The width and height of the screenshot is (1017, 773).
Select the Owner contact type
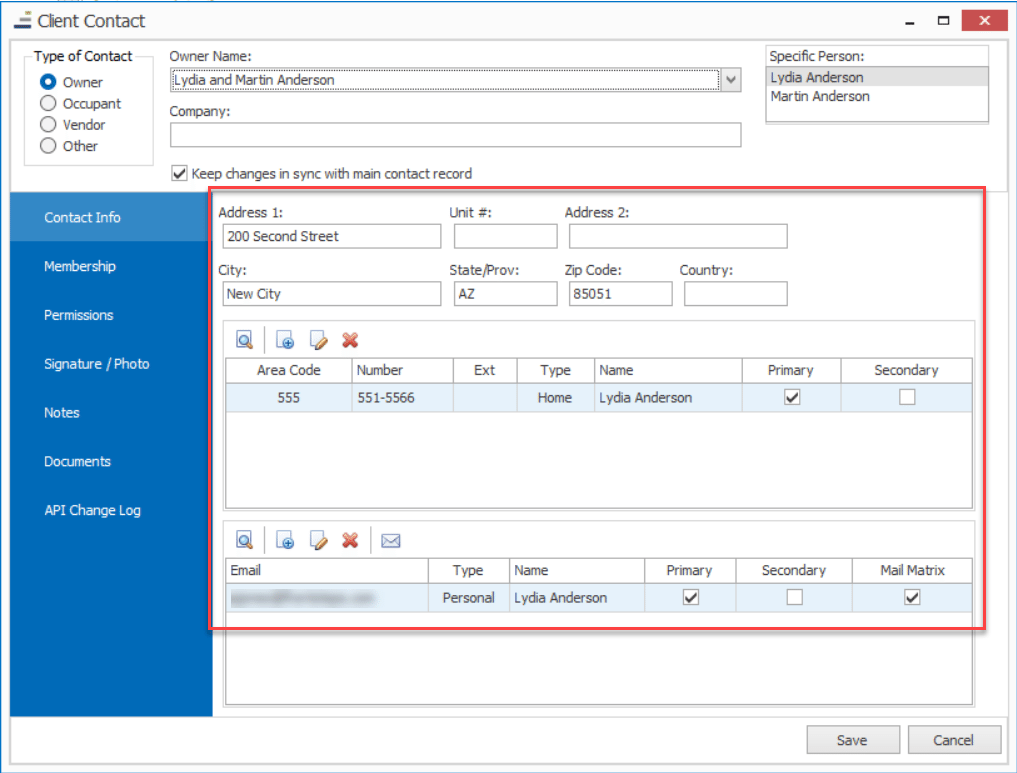[48, 82]
